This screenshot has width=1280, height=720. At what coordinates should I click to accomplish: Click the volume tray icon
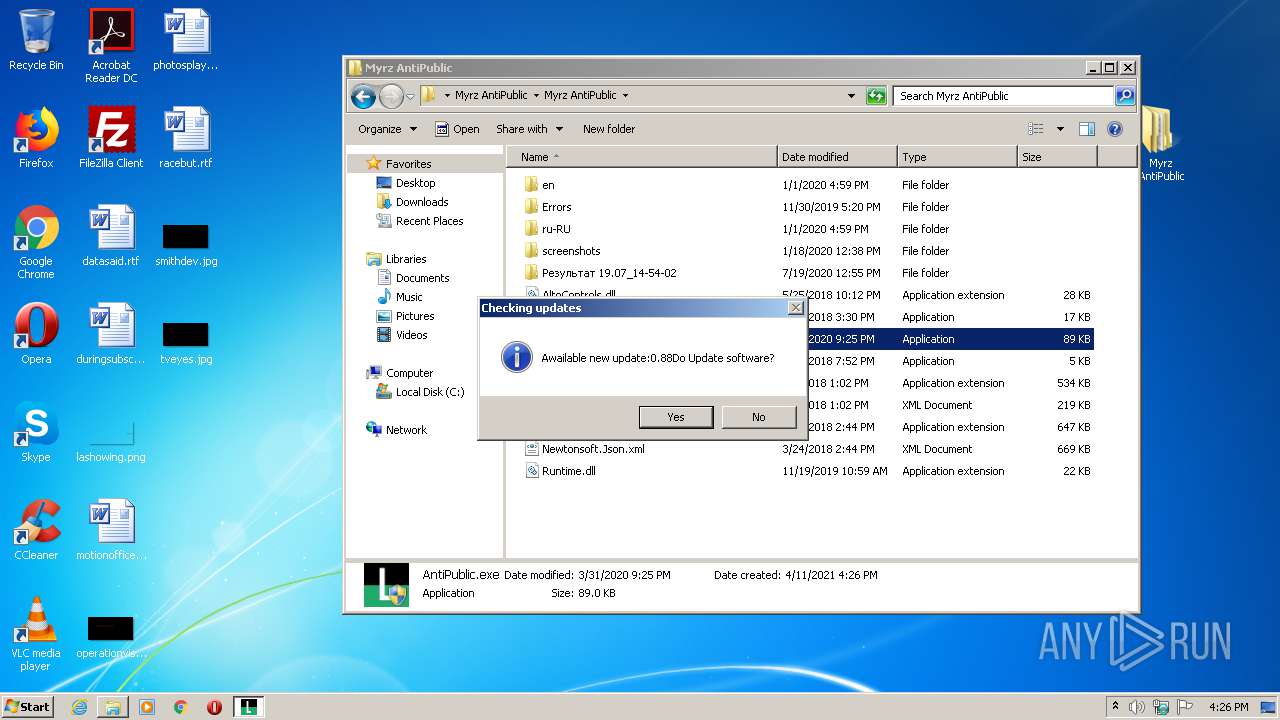tap(1137, 707)
